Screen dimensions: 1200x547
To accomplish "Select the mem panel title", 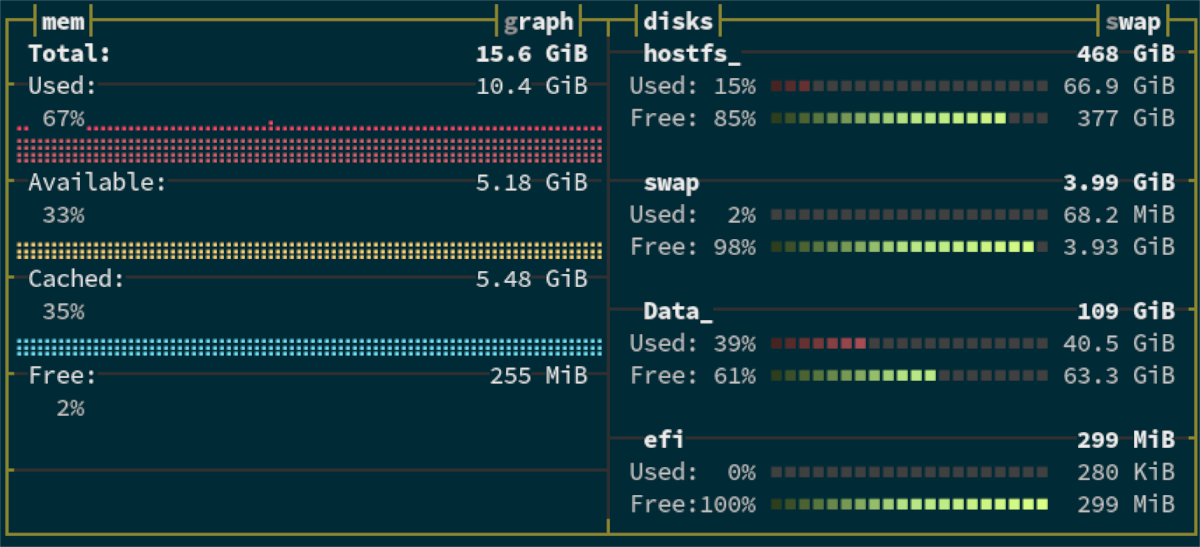I will (x=63, y=21).
